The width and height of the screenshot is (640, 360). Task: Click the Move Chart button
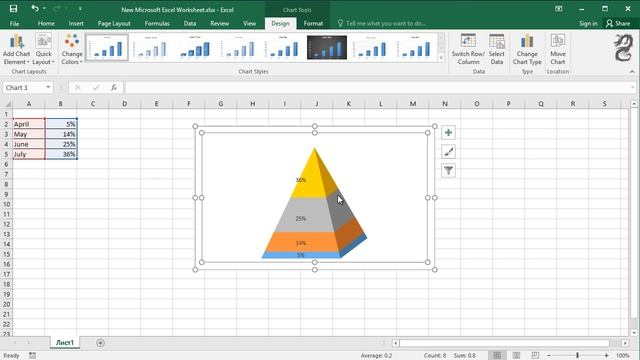tap(558, 49)
